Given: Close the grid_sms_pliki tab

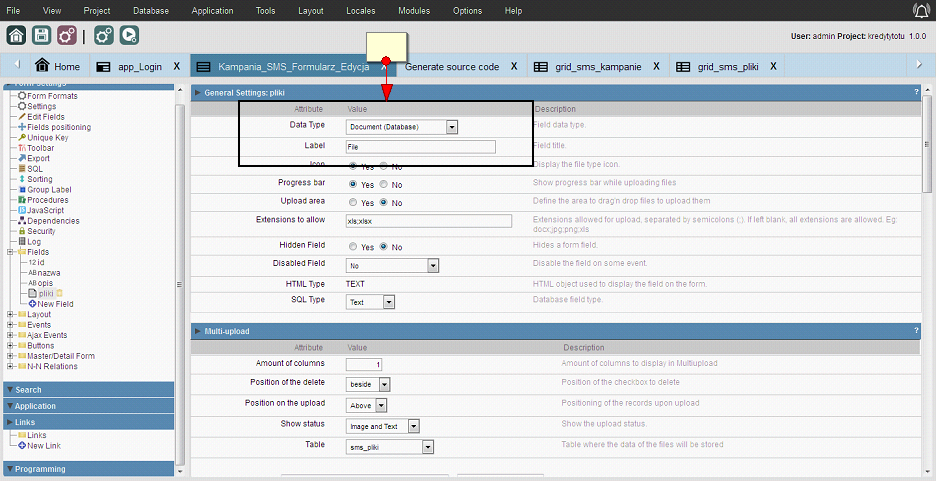Looking at the screenshot, I should [x=773, y=66].
